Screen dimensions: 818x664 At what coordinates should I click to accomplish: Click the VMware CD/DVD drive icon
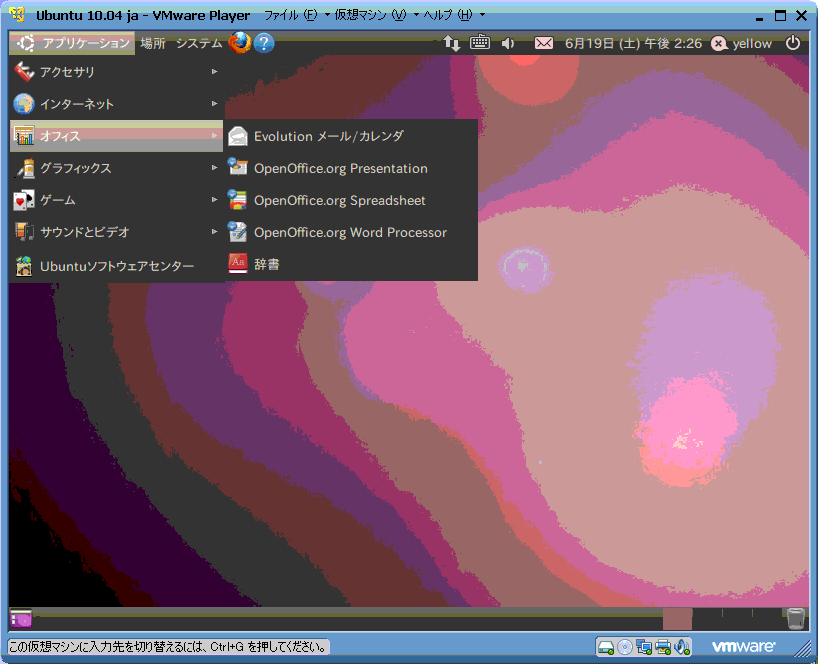pos(624,647)
